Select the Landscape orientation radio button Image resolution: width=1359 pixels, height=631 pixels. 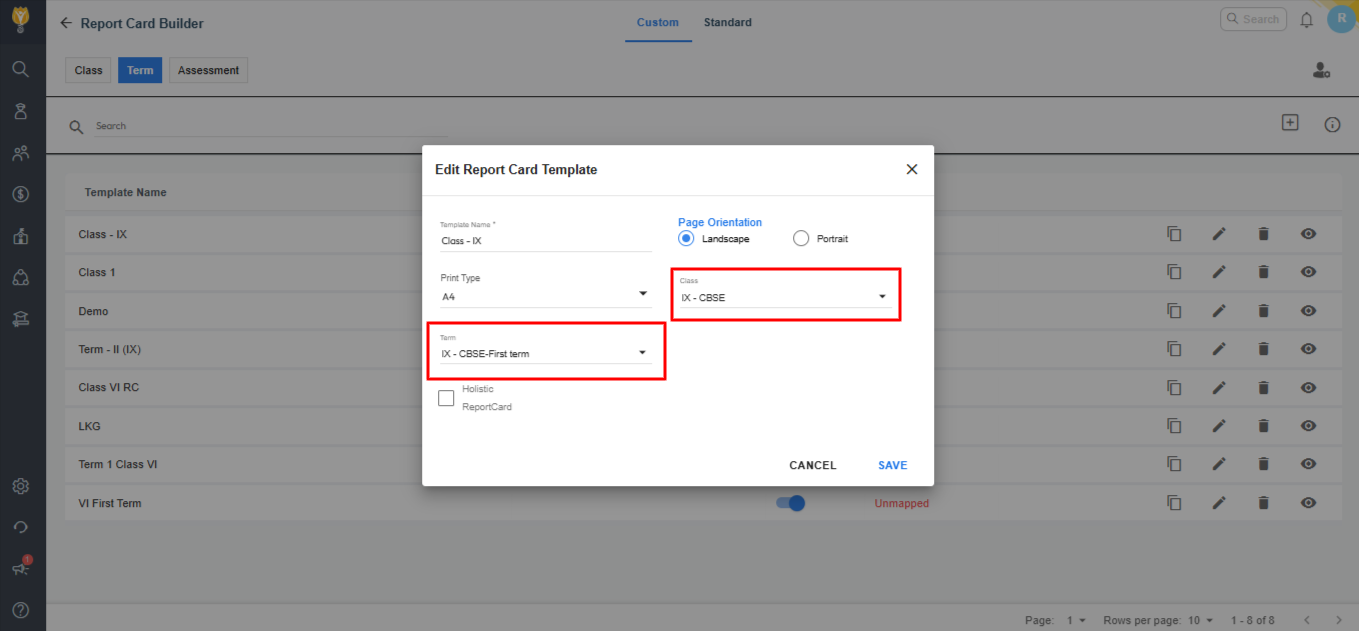click(686, 239)
